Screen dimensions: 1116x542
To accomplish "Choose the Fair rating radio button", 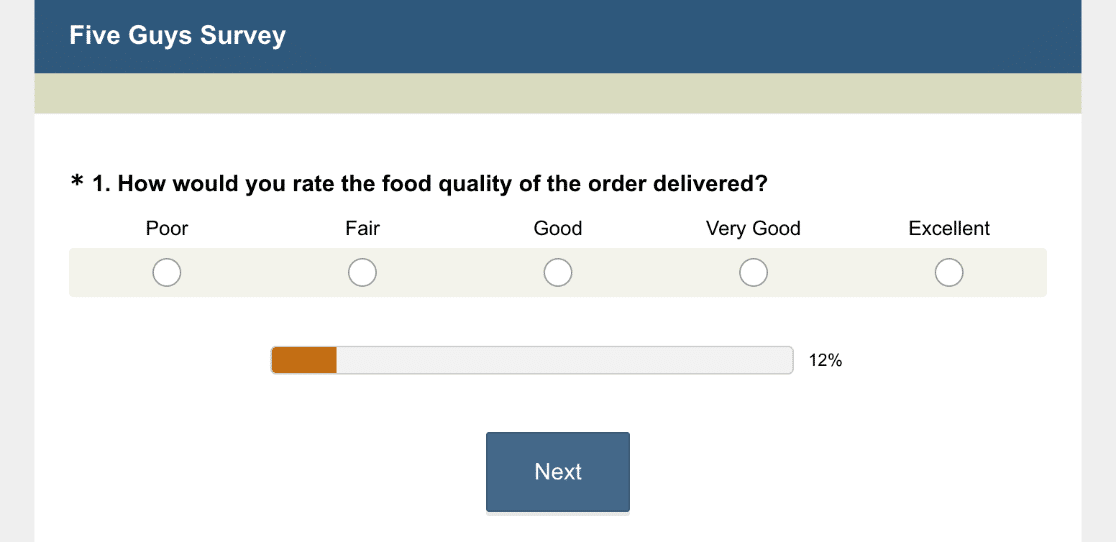I will click(362, 272).
